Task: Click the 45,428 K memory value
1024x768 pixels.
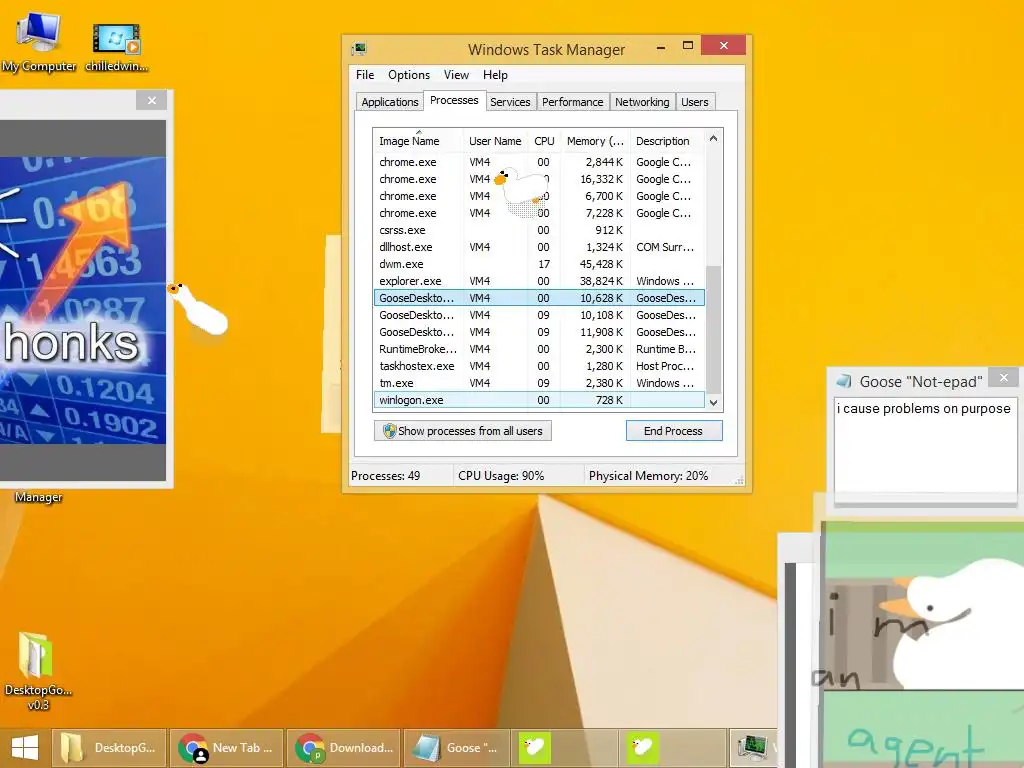Action: click(601, 264)
